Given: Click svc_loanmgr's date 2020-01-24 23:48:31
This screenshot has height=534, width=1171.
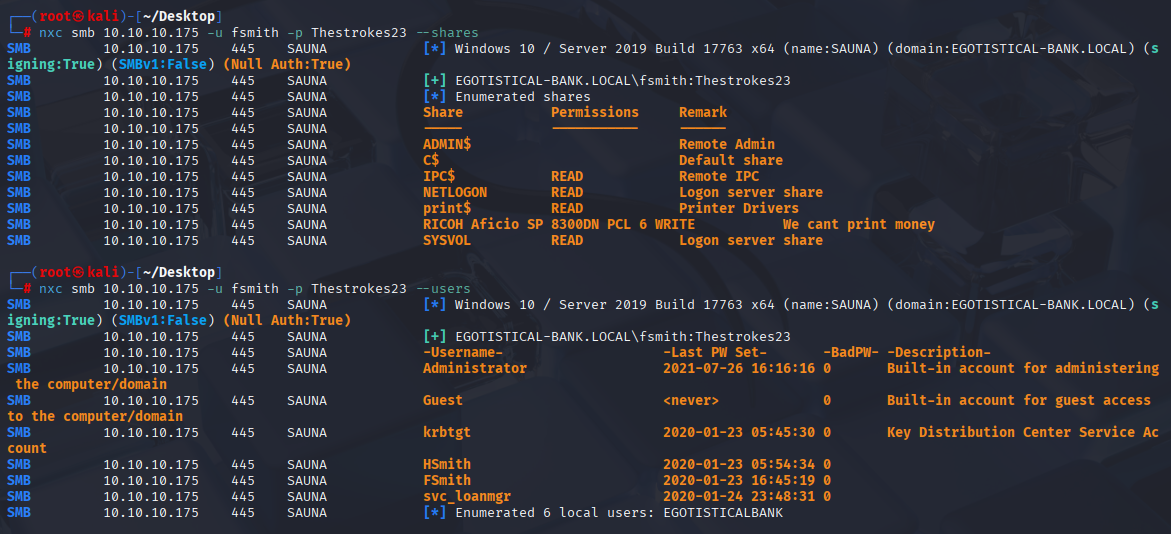Looking at the screenshot, I should (x=739, y=497).
